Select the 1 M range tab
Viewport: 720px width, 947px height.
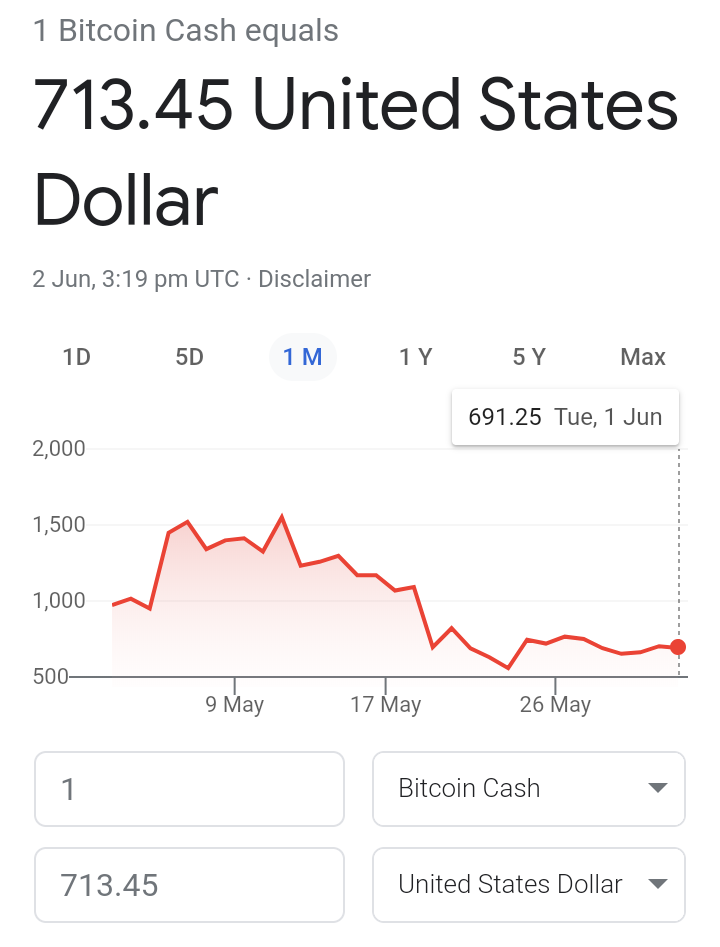[x=303, y=357]
